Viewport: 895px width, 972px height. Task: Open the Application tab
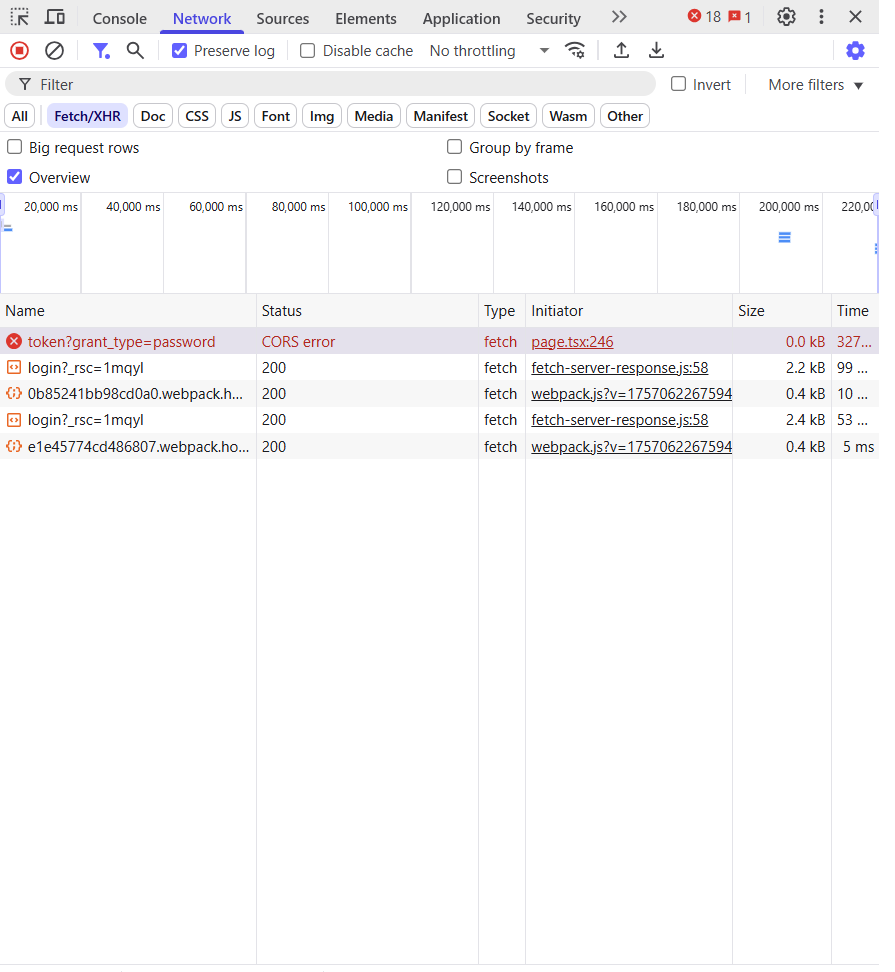(461, 19)
